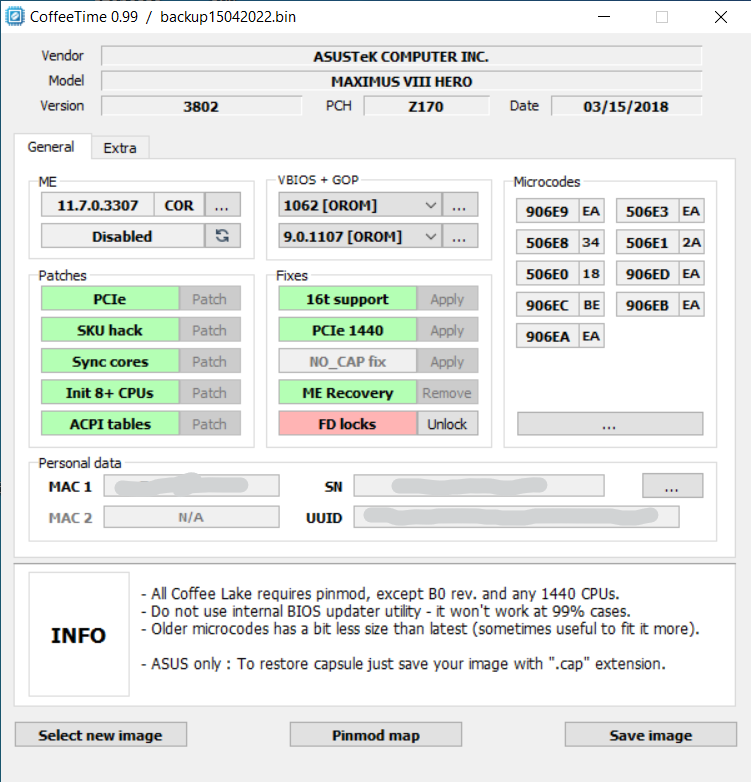Viewport: 751px width, 782px height.
Task: Click Remove beside ME Recovery
Action: coord(447,392)
